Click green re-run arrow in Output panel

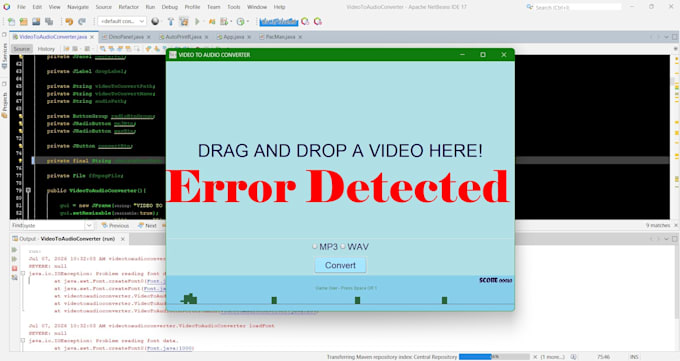14,250
